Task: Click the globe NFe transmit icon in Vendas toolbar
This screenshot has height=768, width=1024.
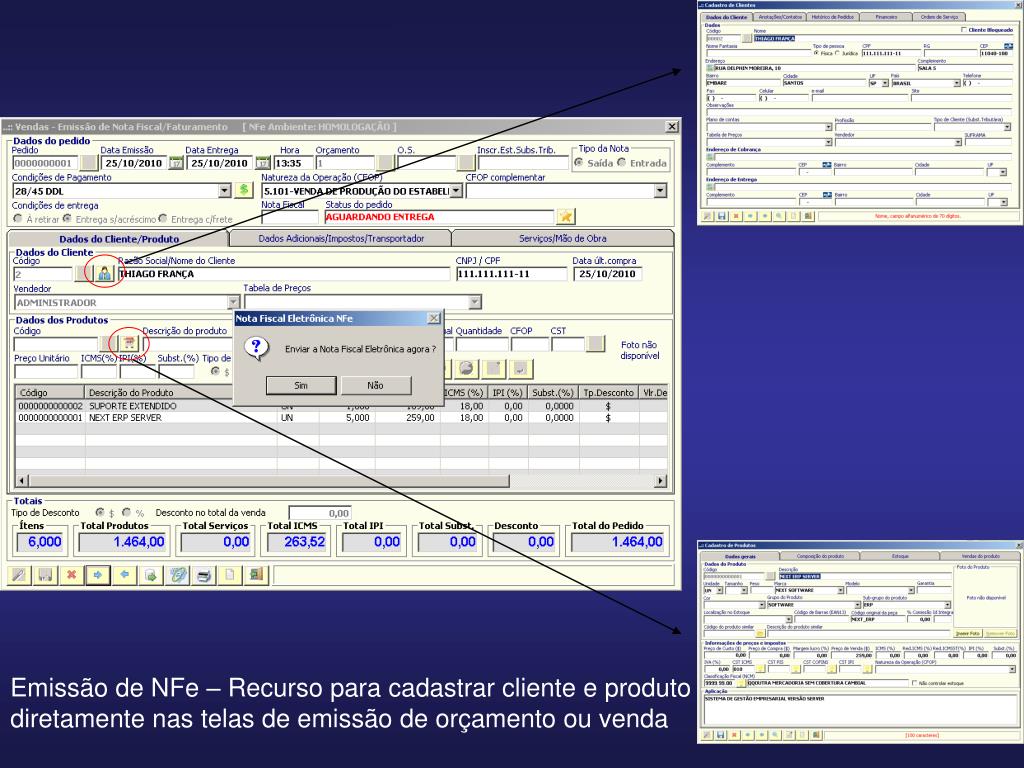Action: pyautogui.click(x=178, y=575)
